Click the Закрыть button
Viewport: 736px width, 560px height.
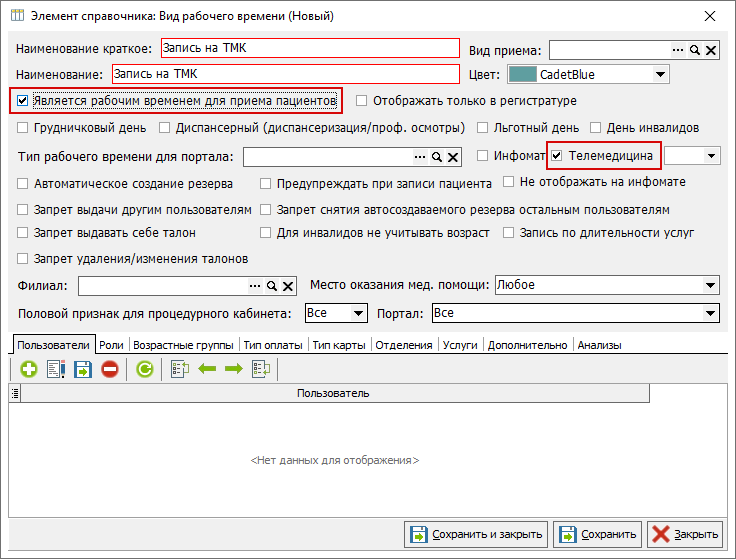click(x=684, y=534)
